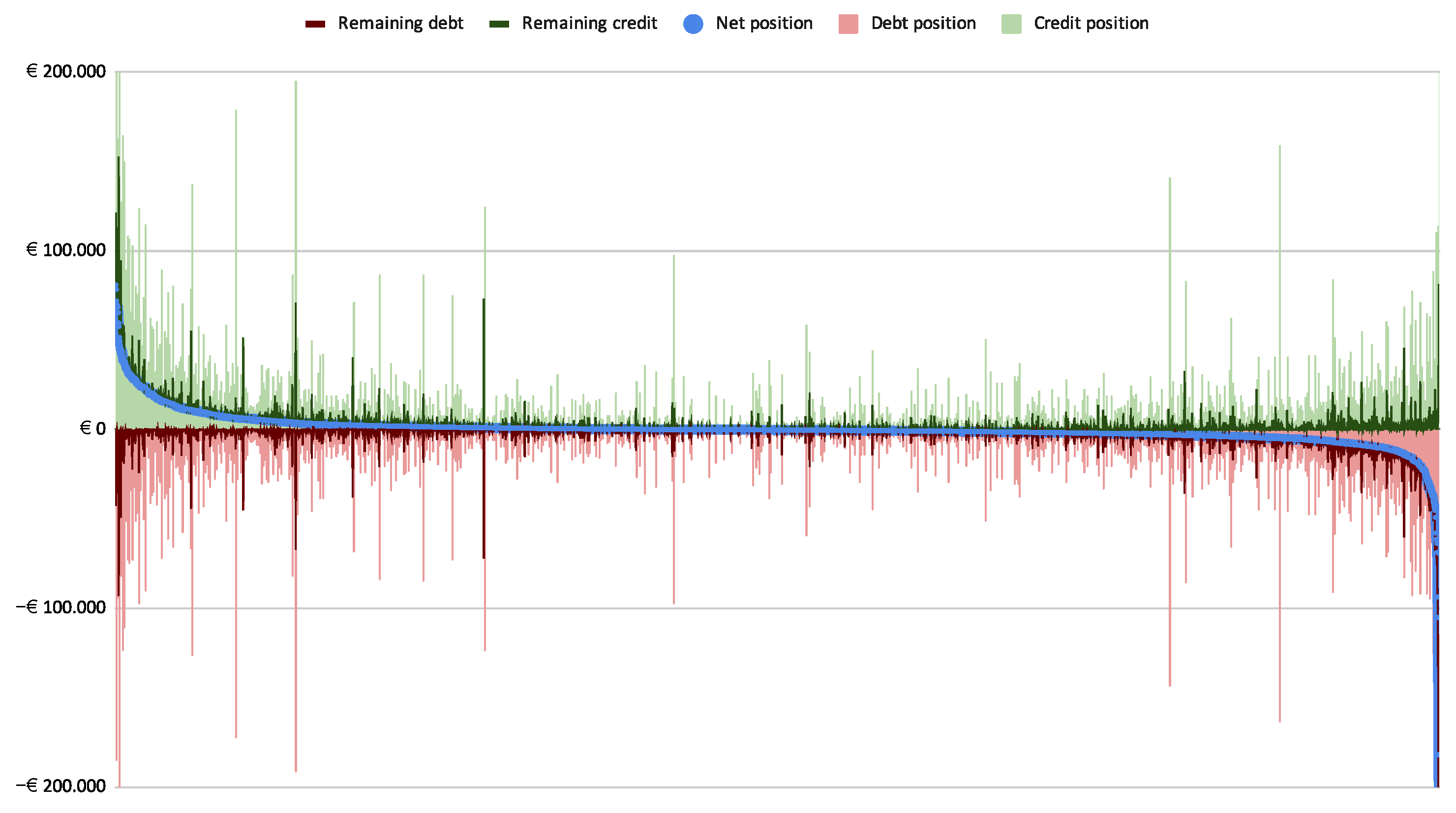
Task: Click the € 200.000 axis label
Action: 66,72
